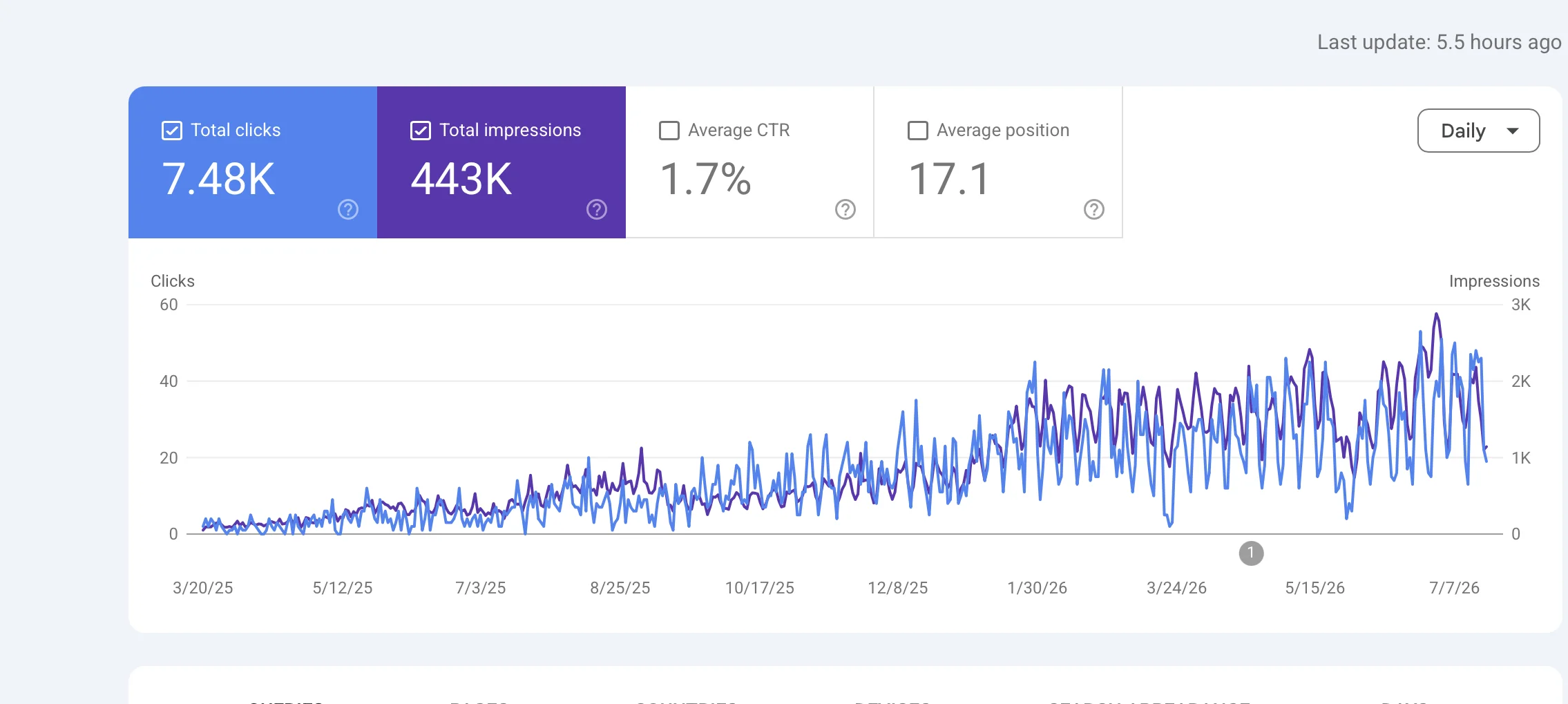Click the Clicks axis title
Image resolution: width=1568 pixels, height=704 pixels.
coord(173,281)
